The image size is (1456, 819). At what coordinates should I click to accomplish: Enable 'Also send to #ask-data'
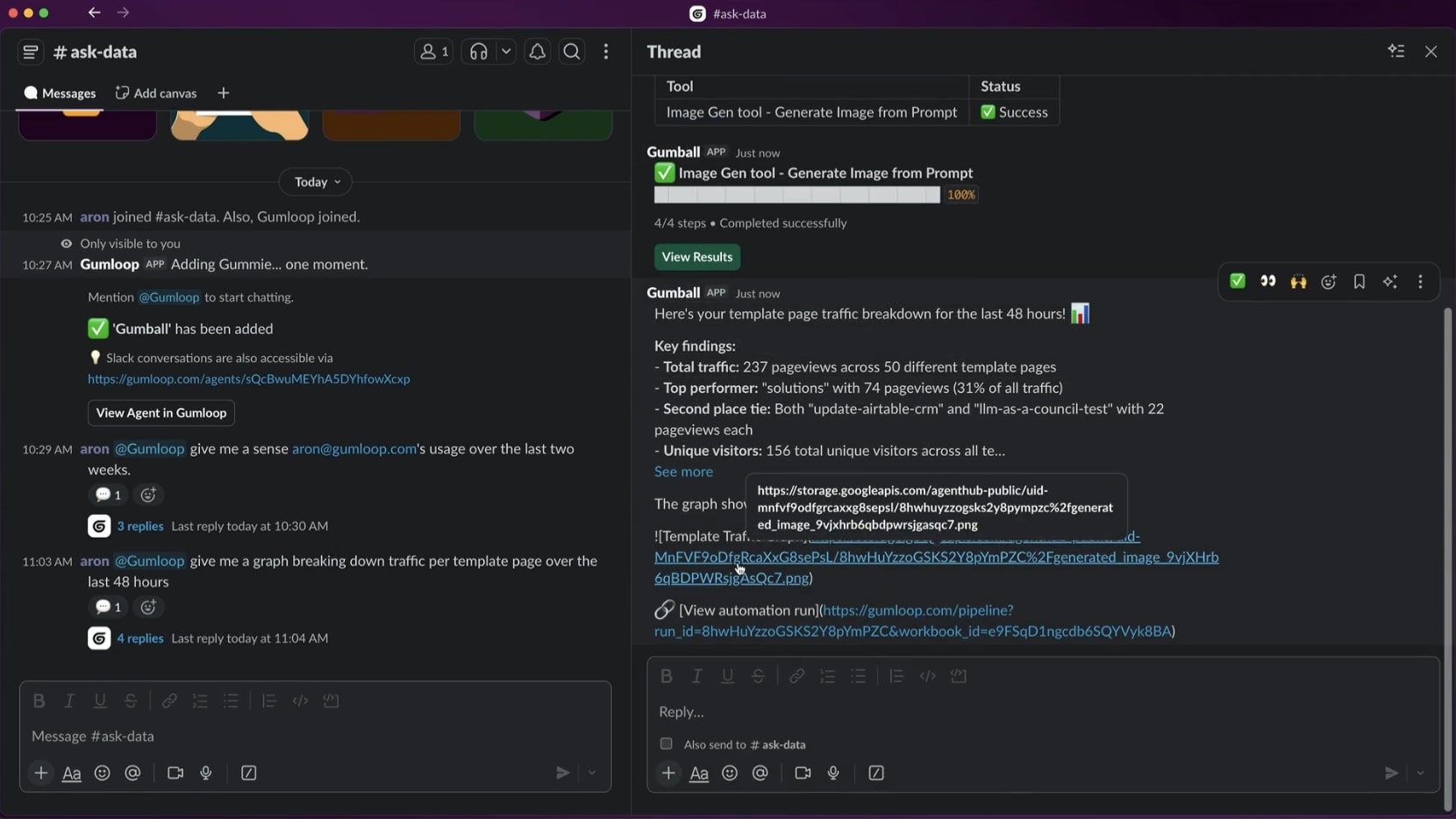click(667, 744)
